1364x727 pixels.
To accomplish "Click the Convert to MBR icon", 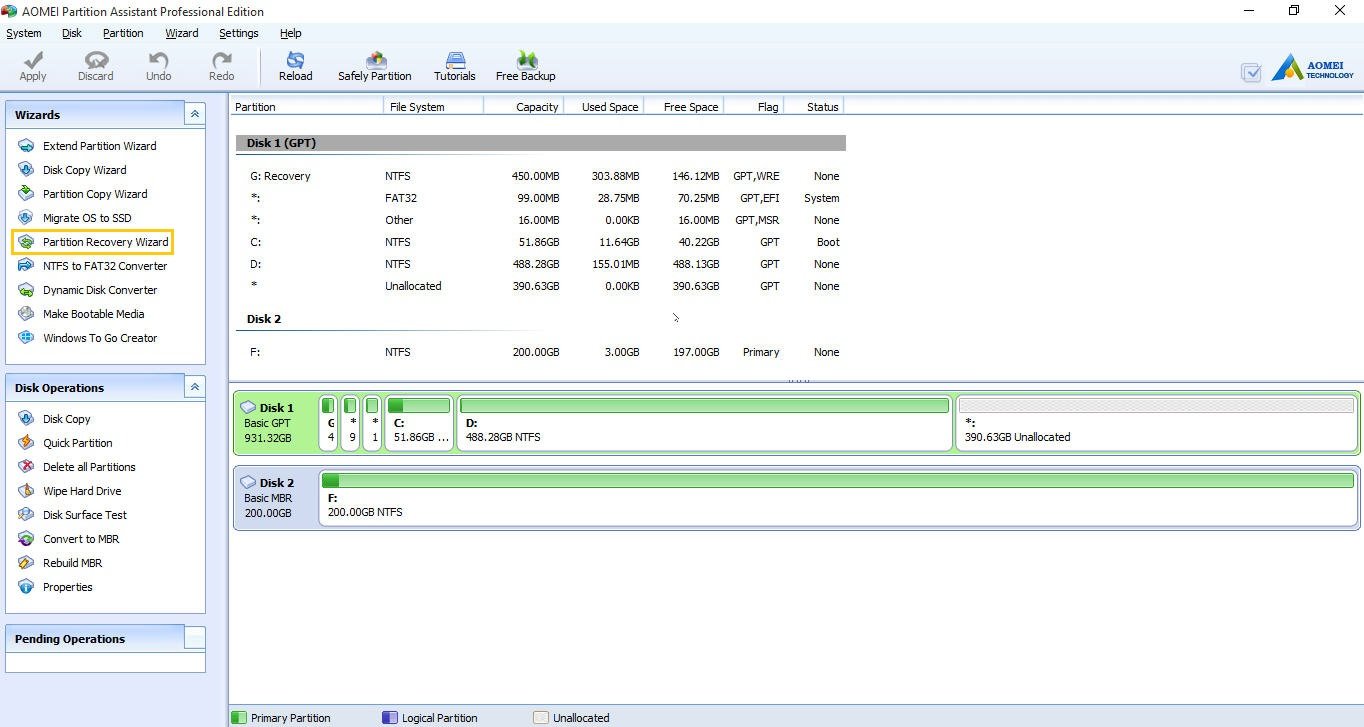I will click(x=26, y=539).
